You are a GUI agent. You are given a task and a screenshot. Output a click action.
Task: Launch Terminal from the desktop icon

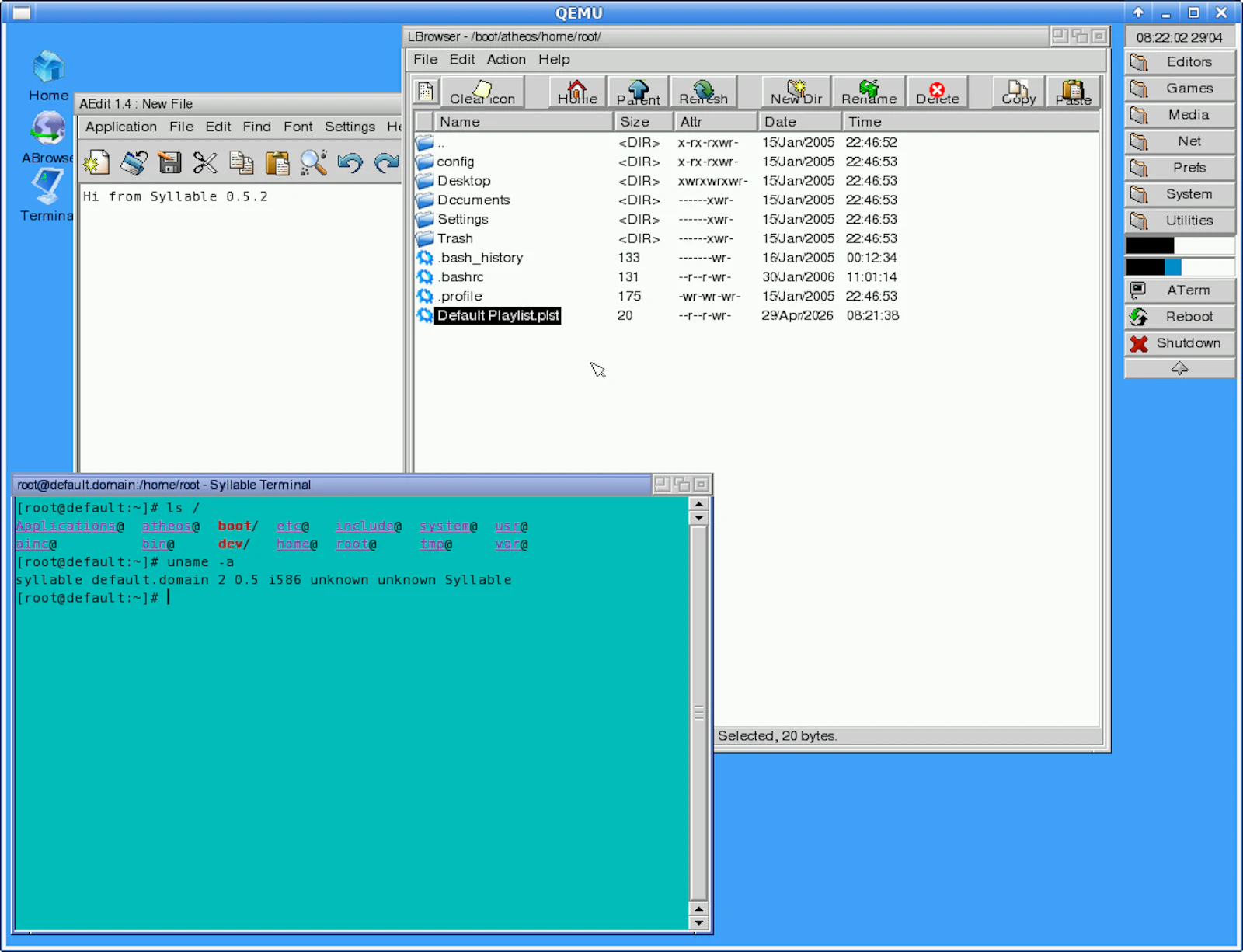(47, 196)
